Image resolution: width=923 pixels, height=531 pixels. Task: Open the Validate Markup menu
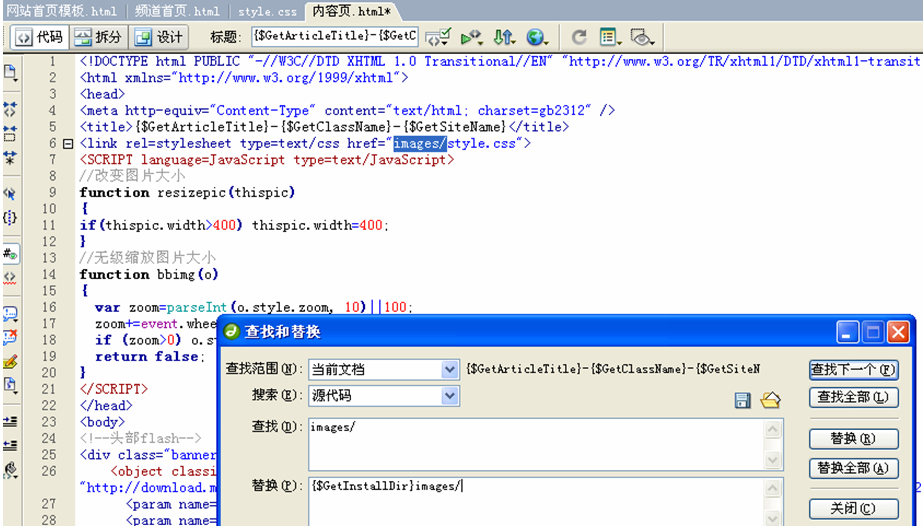[471, 37]
